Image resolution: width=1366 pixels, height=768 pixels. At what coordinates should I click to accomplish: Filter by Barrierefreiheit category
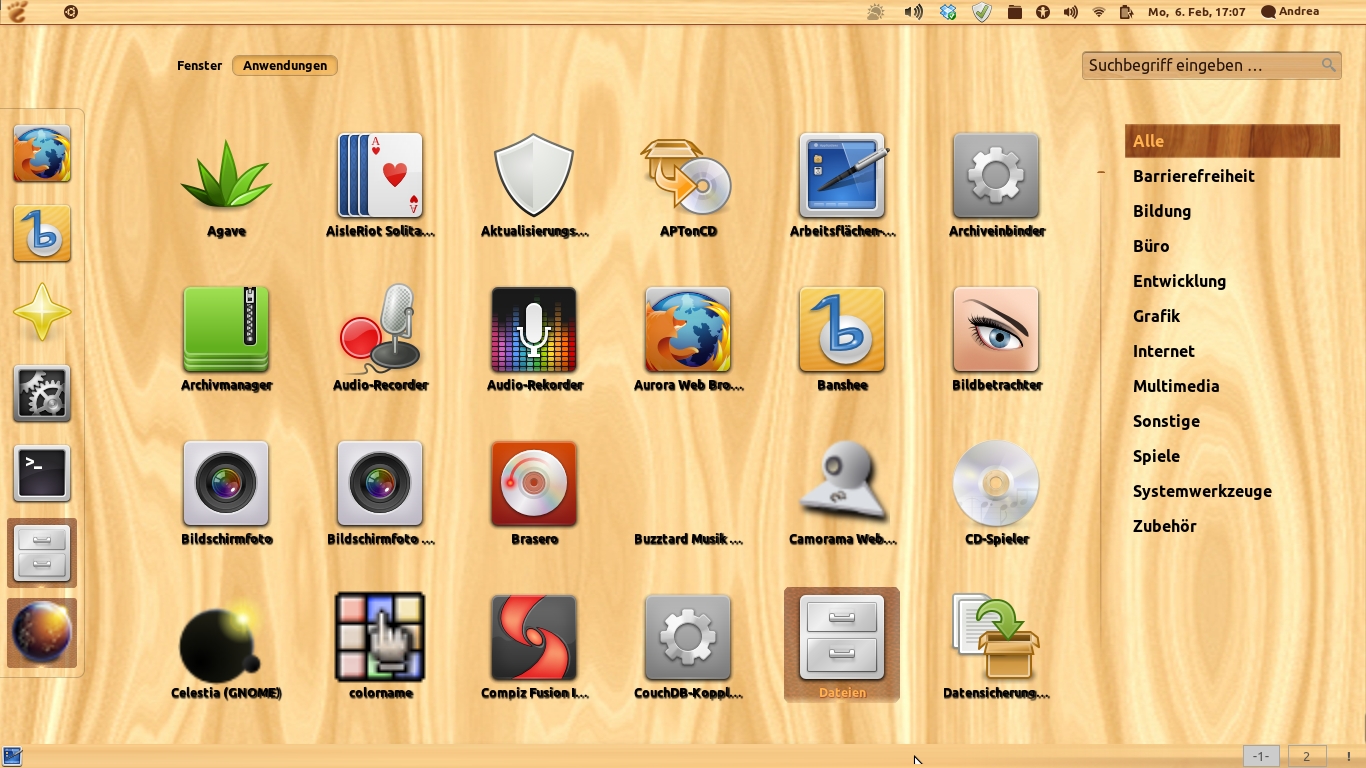coord(1194,176)
